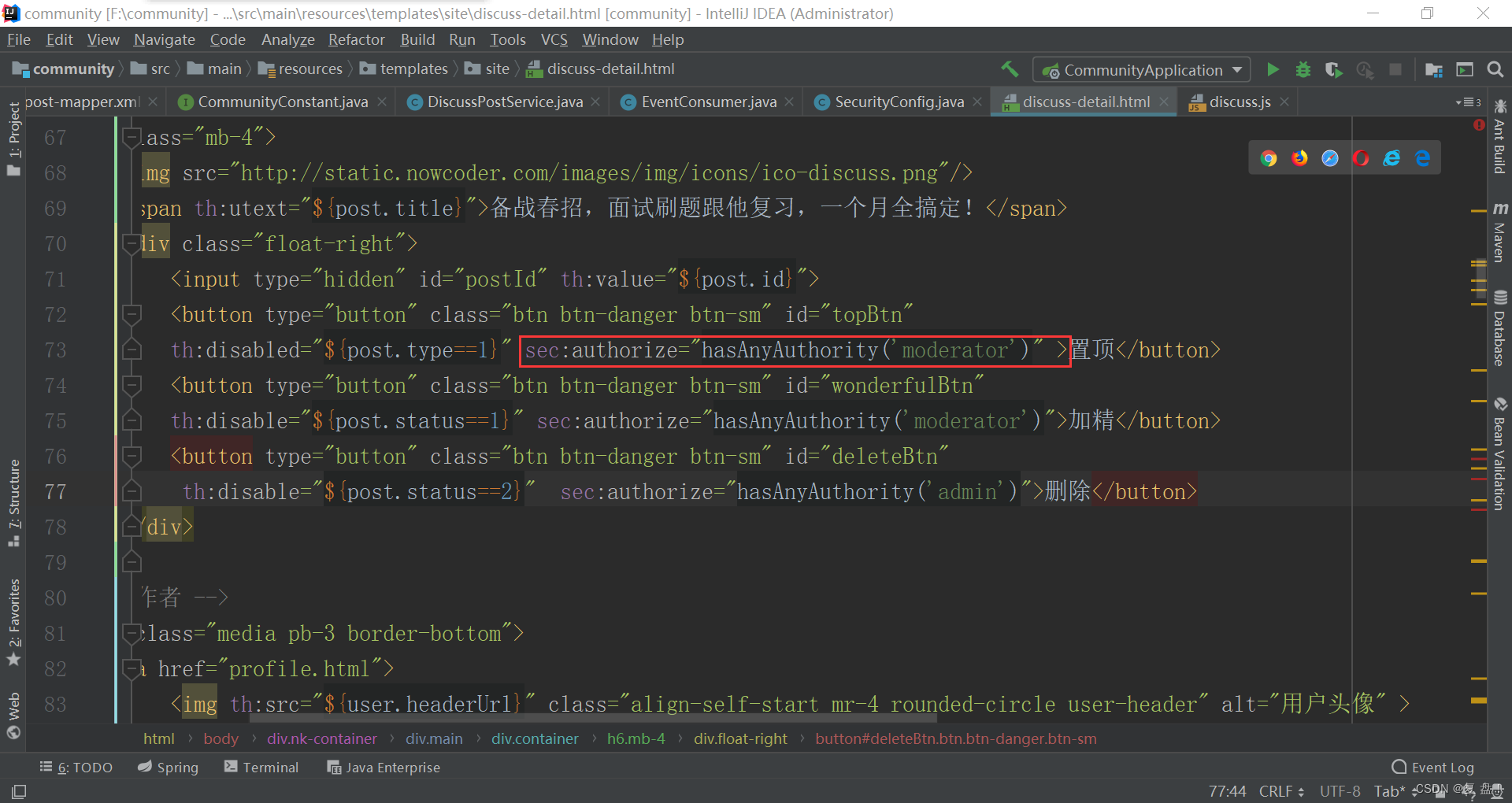
Task: Close the CommunityConstant.java tab
Action: pyautogui.click(x=382, y=102)
